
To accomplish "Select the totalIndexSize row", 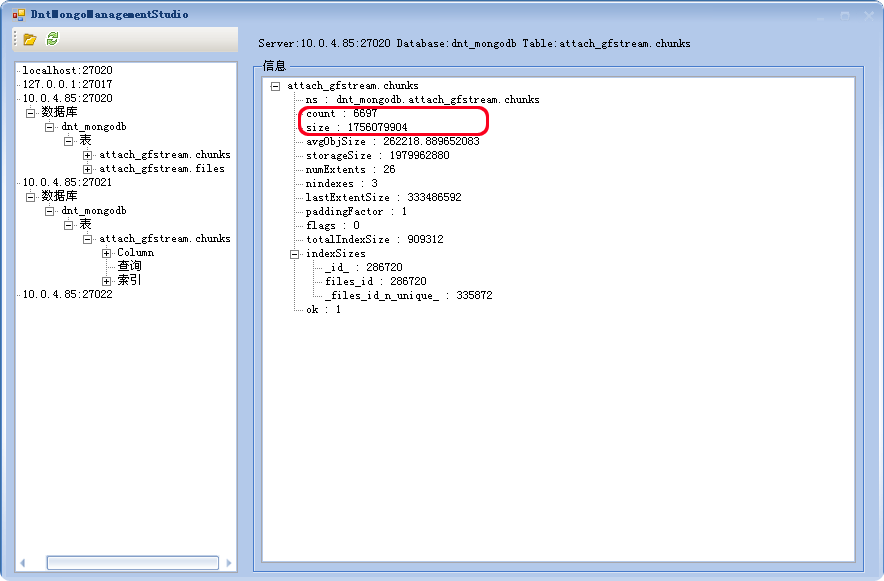I will (x=374, y=240).
